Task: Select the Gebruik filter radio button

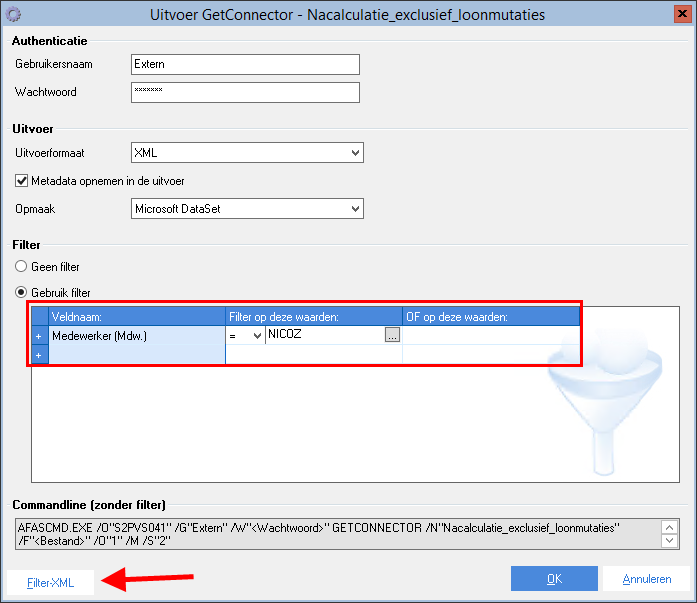Action: click(x=21, y=292)
